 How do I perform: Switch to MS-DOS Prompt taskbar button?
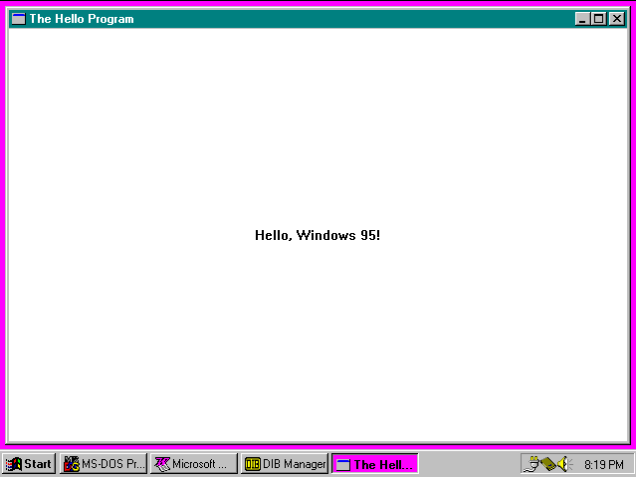click(x=103, y=464)
